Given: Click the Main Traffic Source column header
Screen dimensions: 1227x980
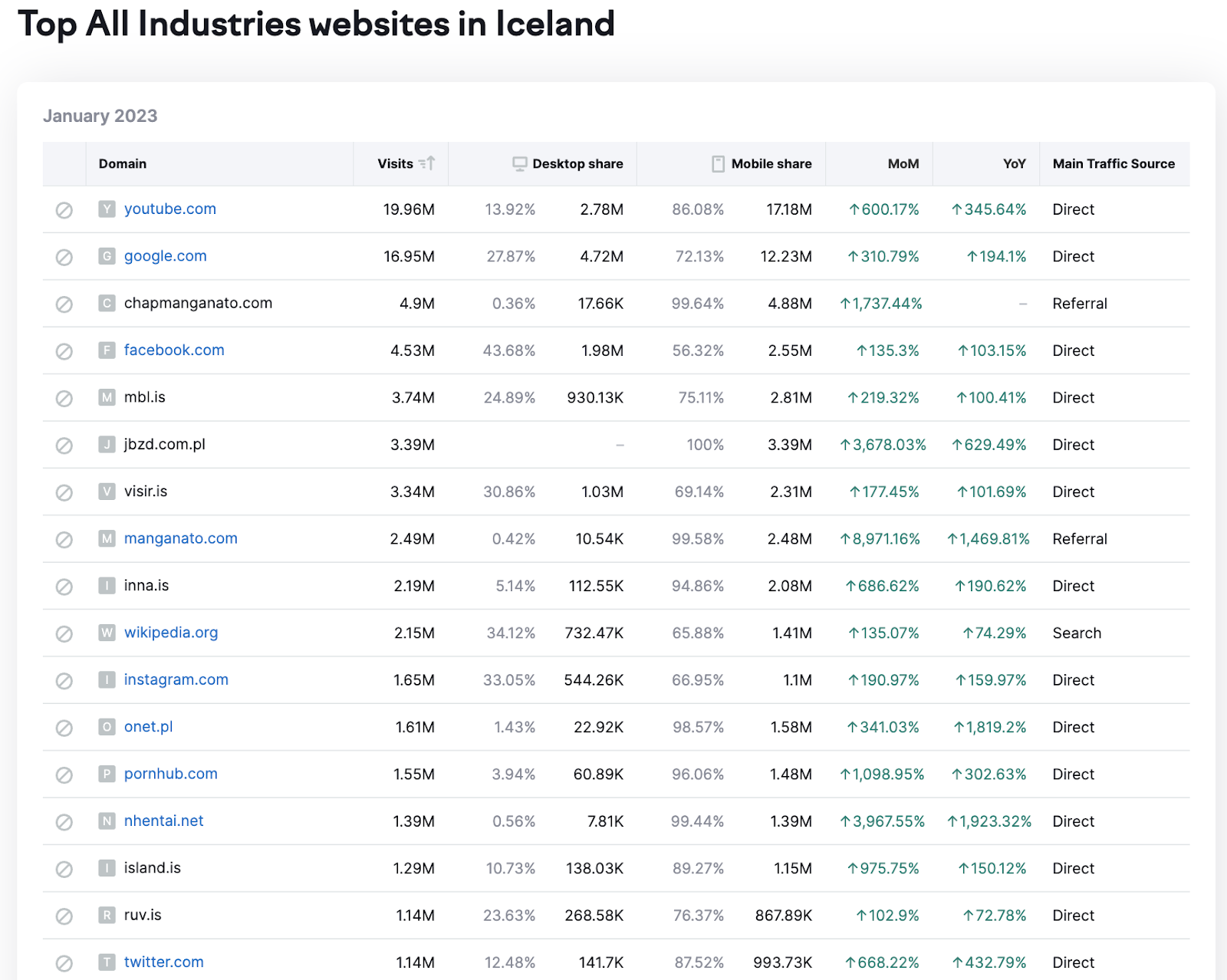Looking at the screenshot, I should (1114, 164).
